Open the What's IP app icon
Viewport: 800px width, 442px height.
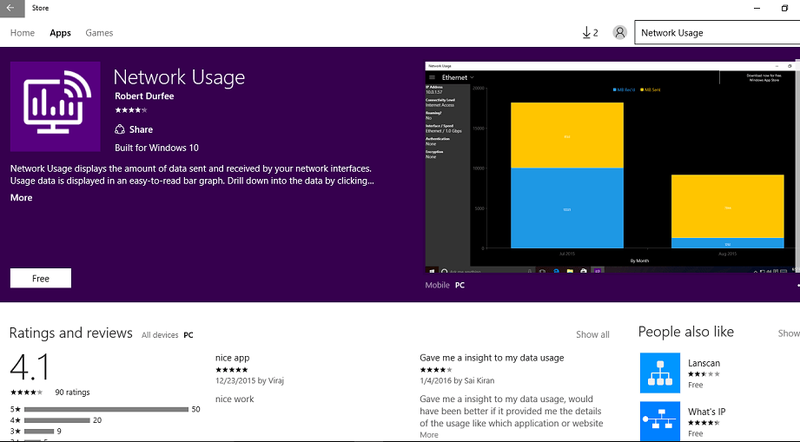click(x=660, y=421)
